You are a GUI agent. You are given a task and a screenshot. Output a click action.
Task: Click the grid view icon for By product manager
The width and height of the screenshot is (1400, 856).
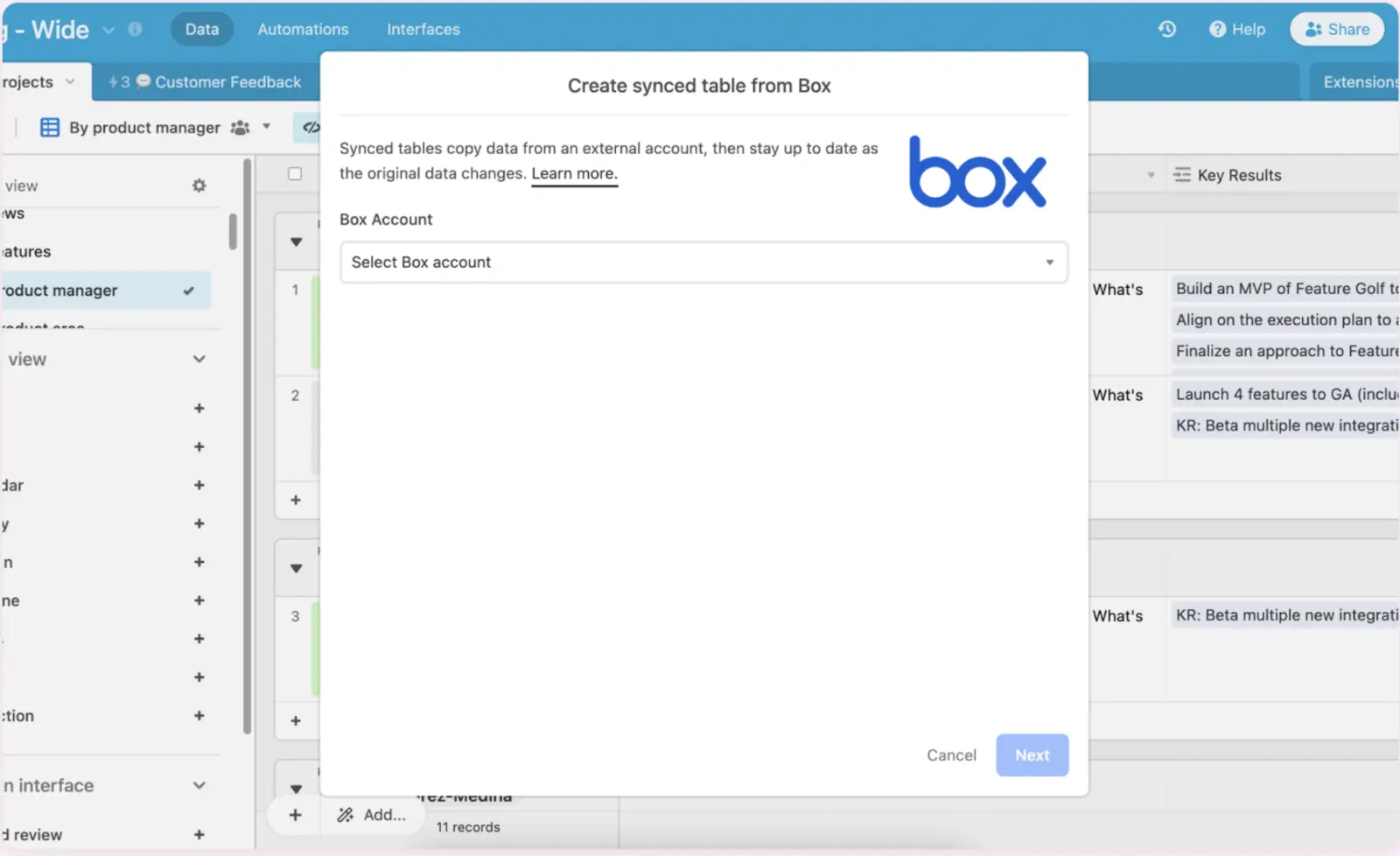(50, 128)
